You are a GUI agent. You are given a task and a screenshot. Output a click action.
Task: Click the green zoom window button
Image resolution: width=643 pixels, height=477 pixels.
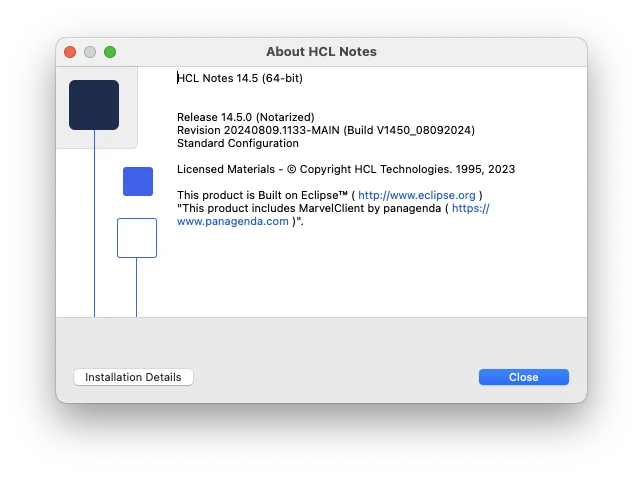[x=110, y=52]
